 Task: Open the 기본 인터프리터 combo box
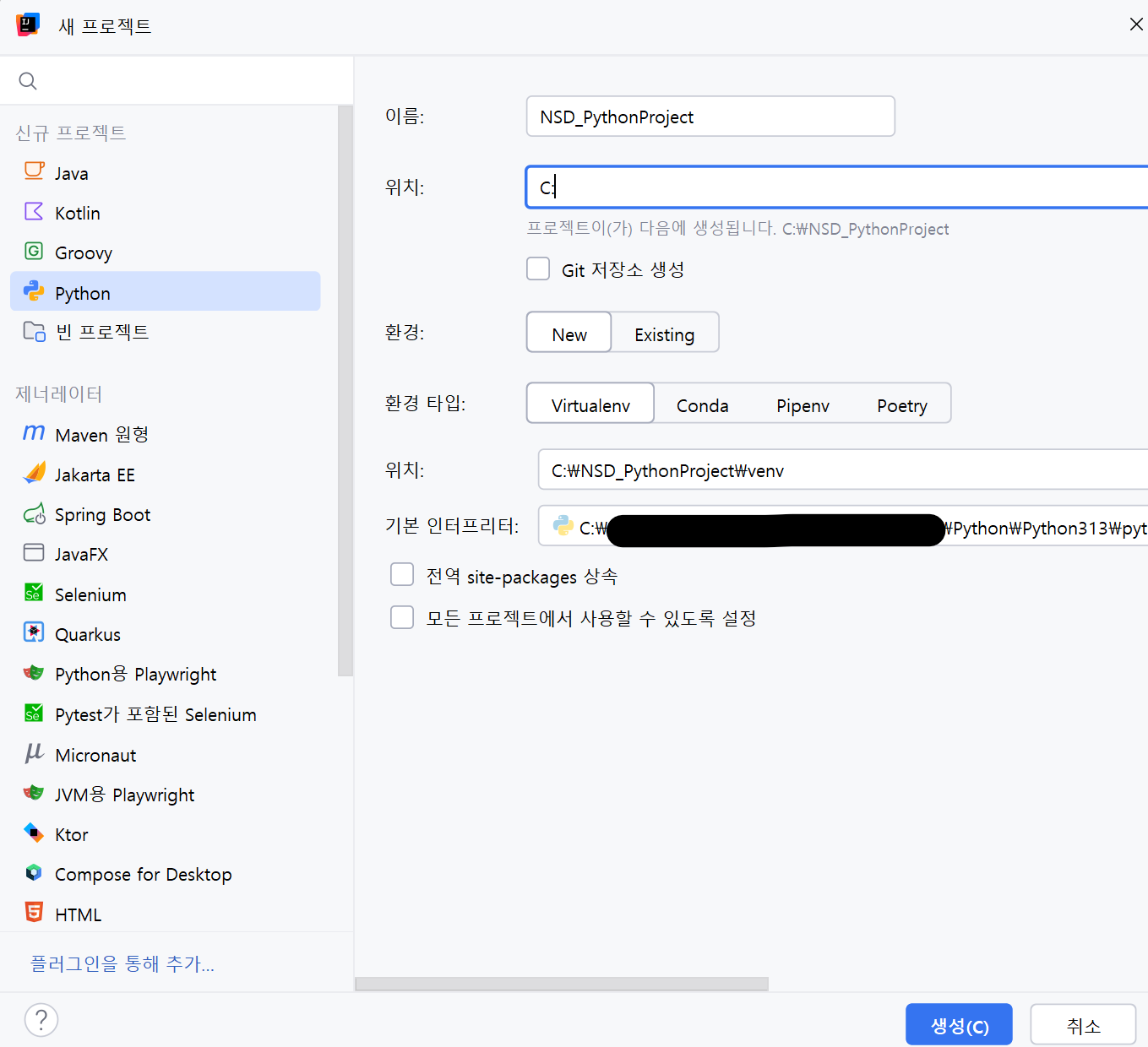(x=843, y=526)
